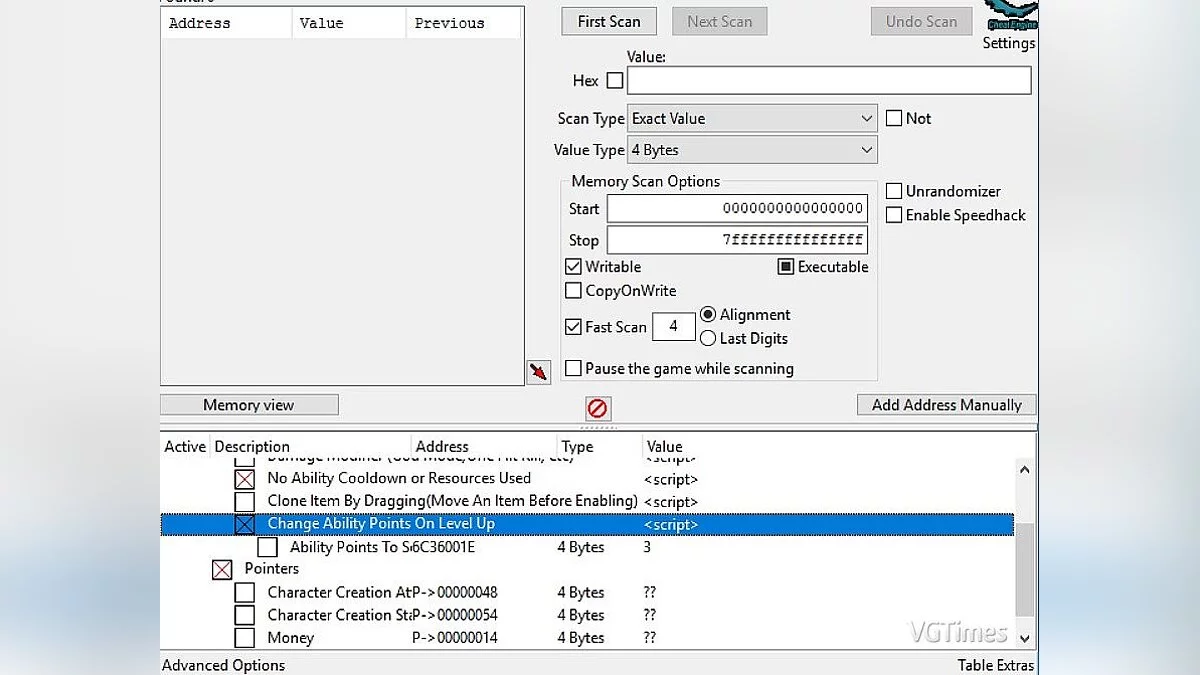Click Add Address Manually button
Viewport: 1200px width, 675px height.
(x=946, y=405)
